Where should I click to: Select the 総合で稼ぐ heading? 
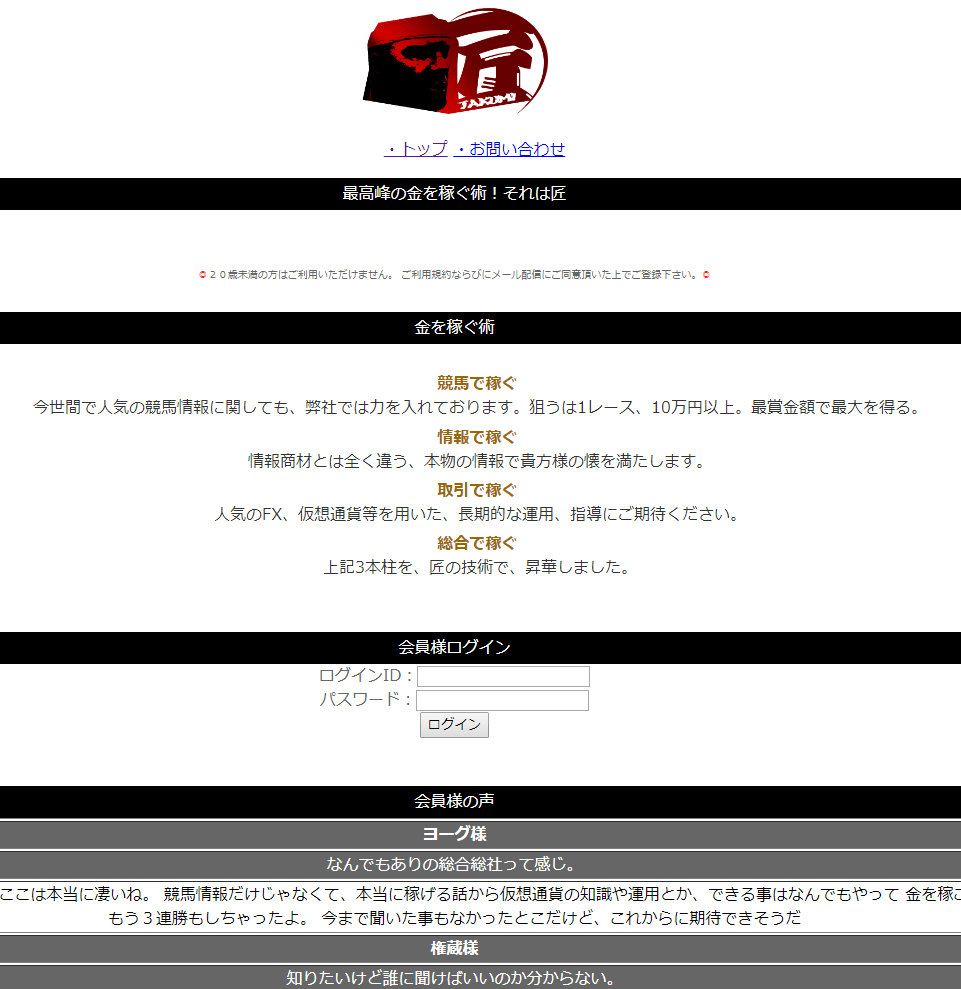(x=477, y=543)
